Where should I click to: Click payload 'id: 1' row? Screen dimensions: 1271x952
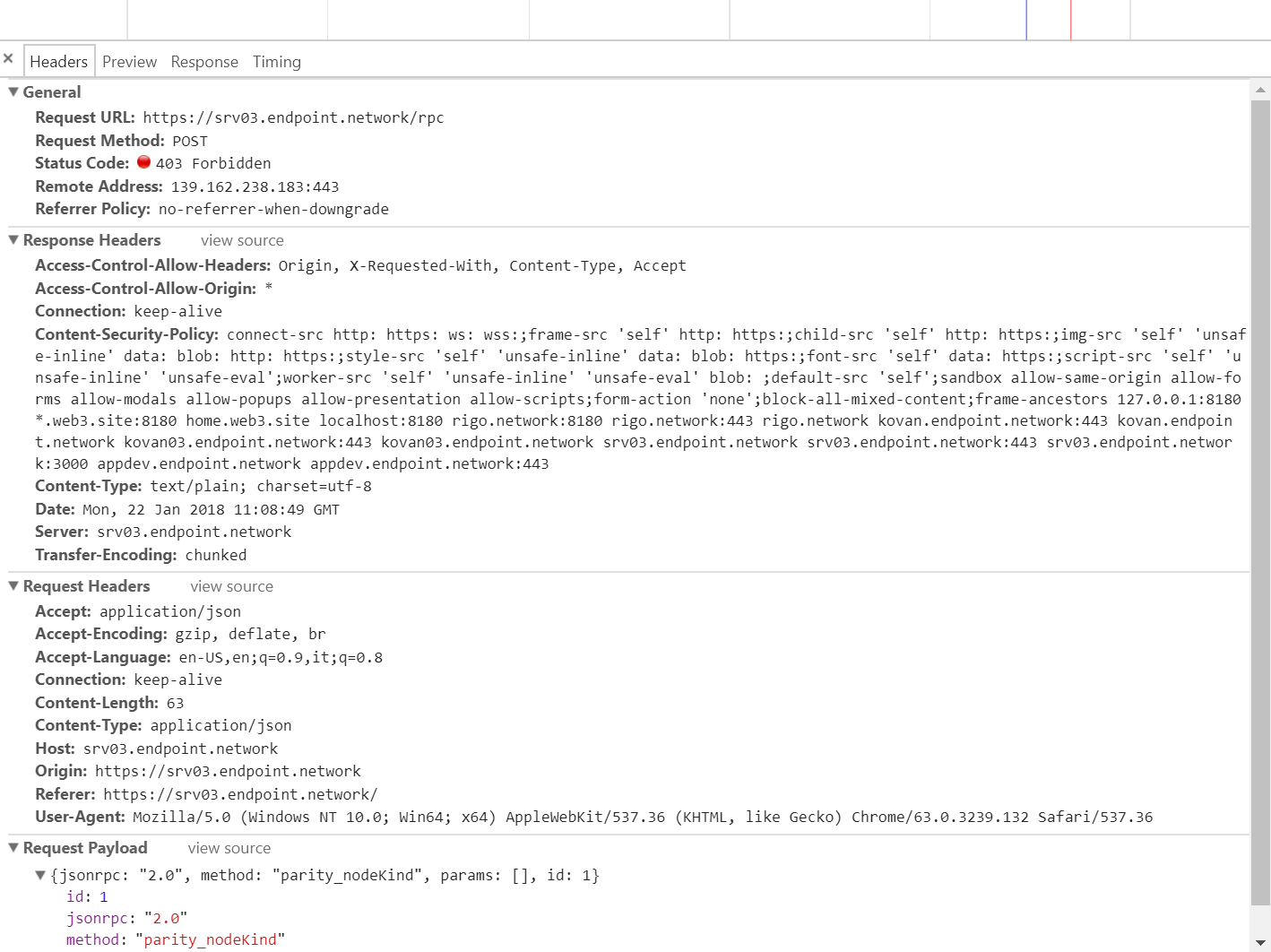87,896
